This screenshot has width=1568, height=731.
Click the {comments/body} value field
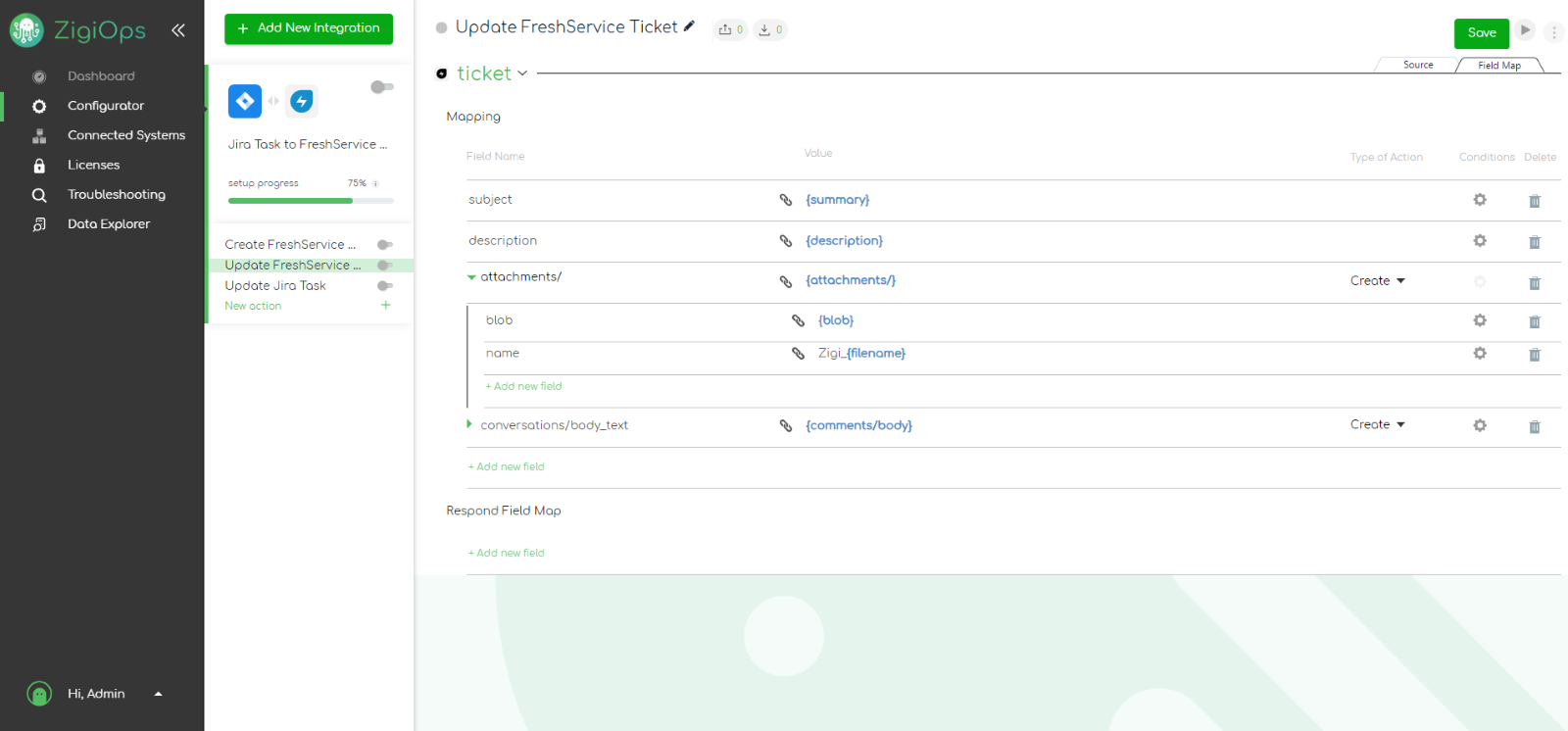(859, 425)
